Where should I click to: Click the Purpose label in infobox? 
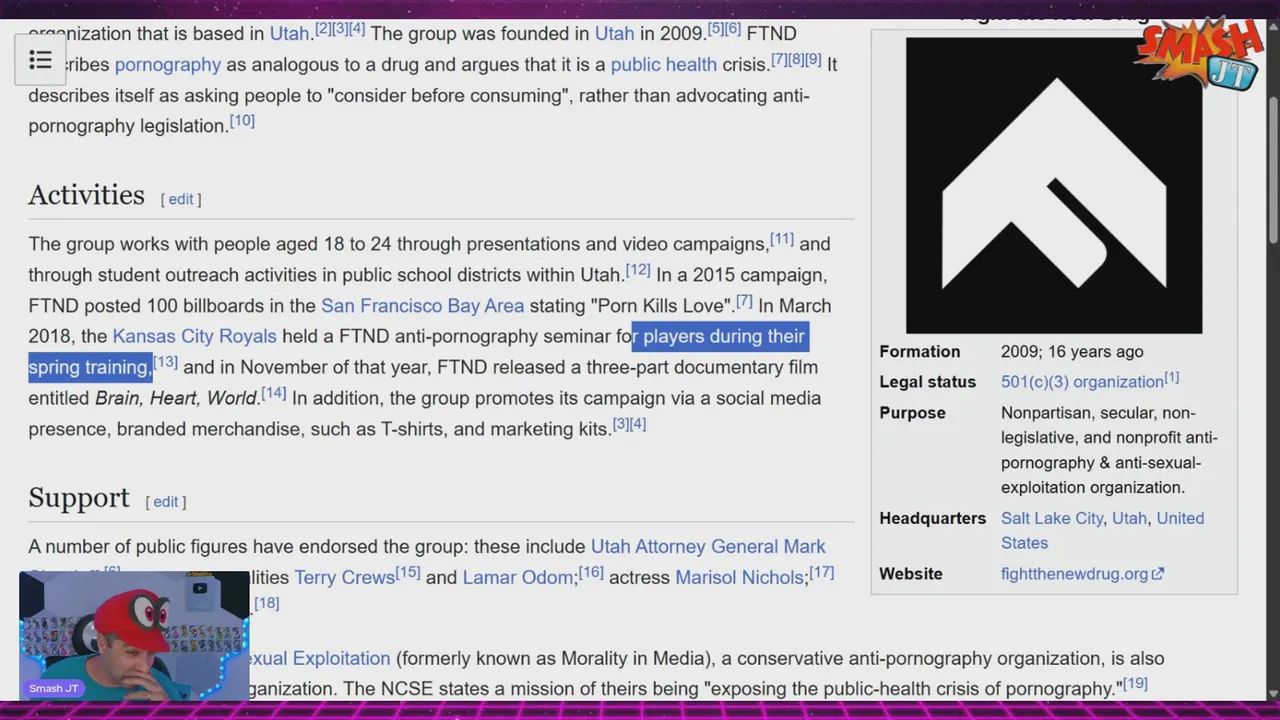coord(912,412)
